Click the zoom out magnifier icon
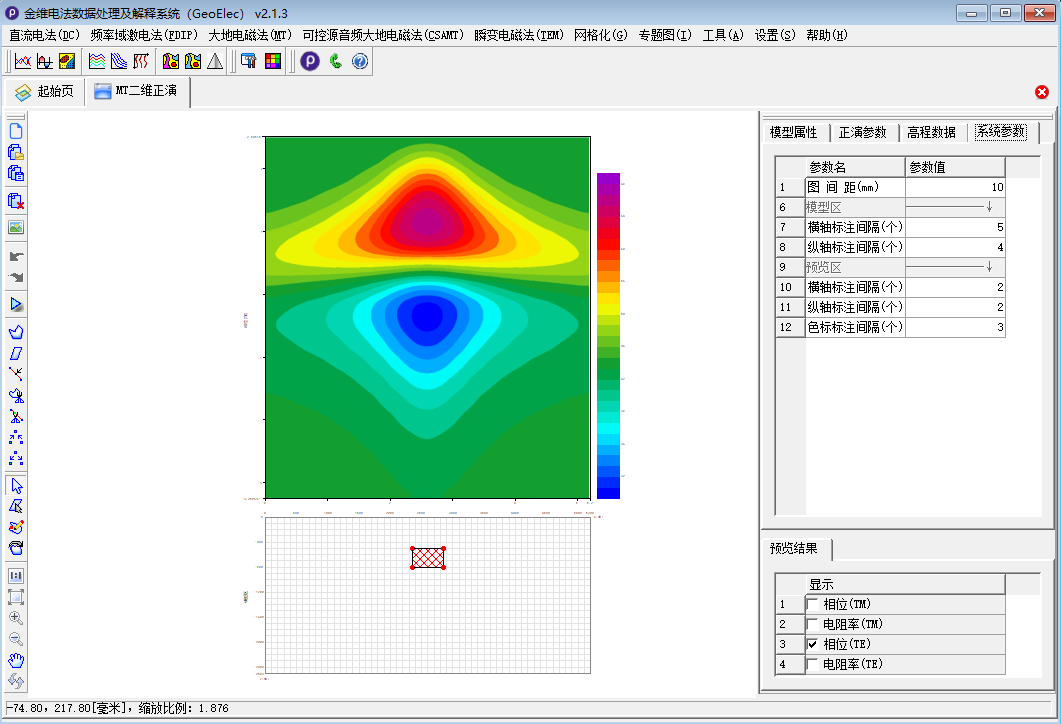 pyautogui.click(x=16, y=639)
